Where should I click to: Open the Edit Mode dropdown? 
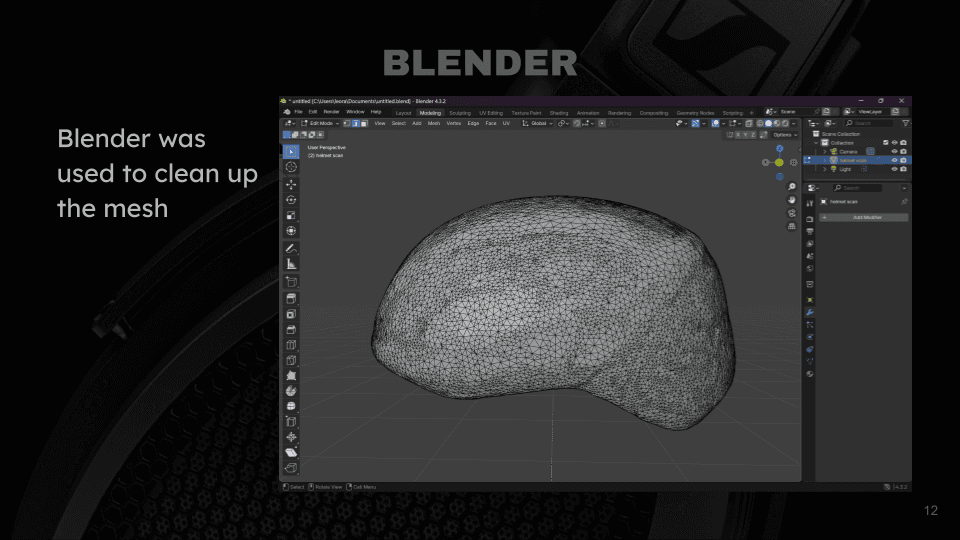320,123
